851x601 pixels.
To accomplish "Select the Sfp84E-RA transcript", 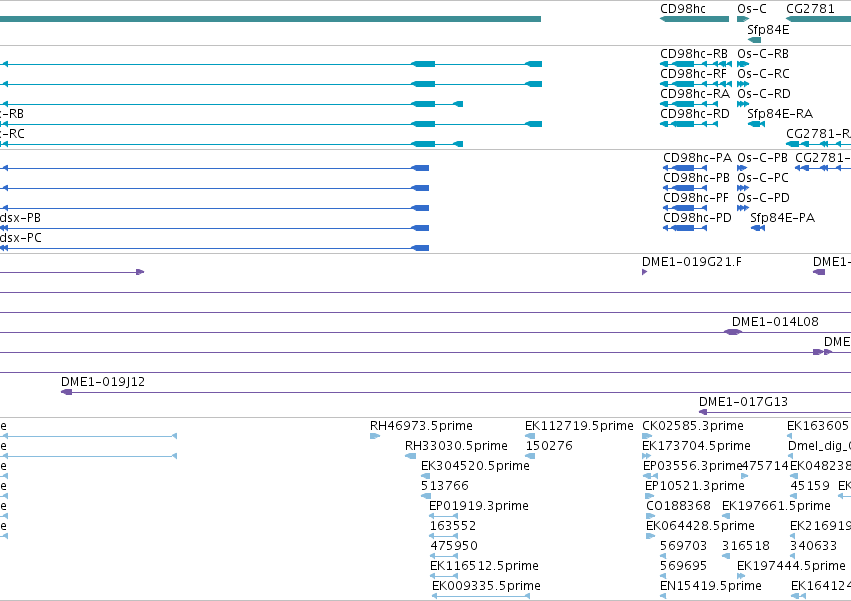I will click(x=756, y=124).
